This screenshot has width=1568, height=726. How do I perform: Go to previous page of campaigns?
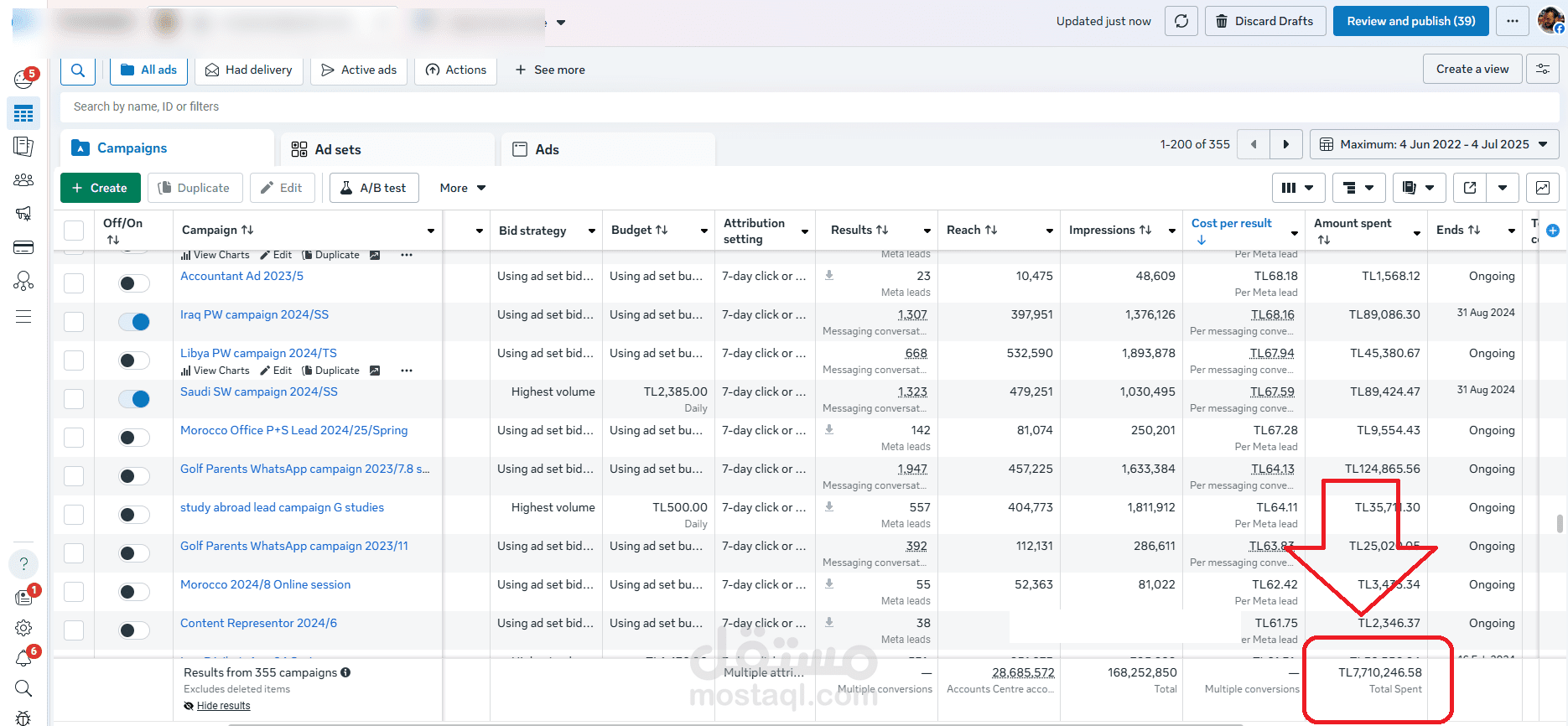[x=1254, y=144]
